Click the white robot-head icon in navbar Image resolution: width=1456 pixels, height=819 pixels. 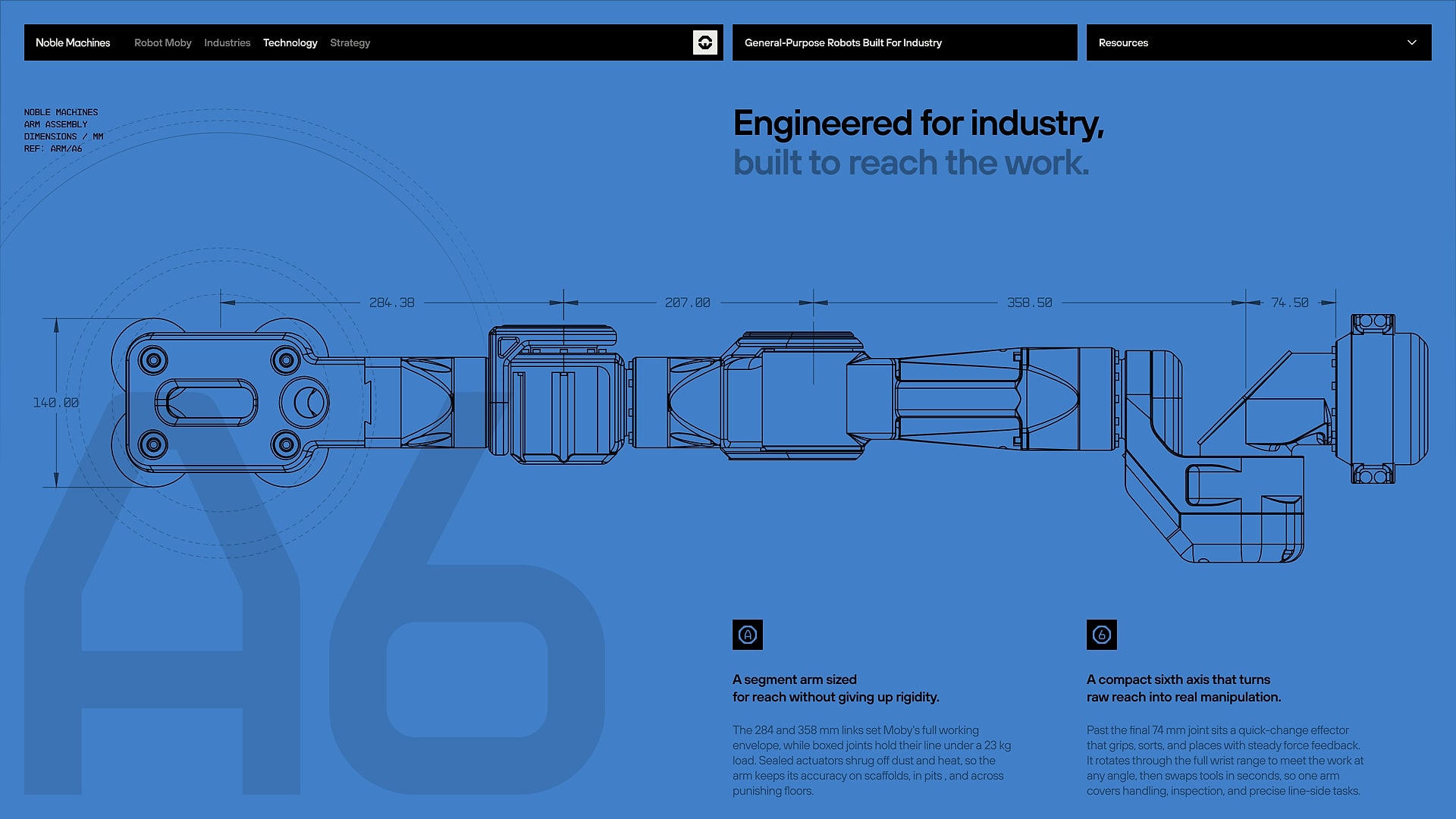point(705,42)
